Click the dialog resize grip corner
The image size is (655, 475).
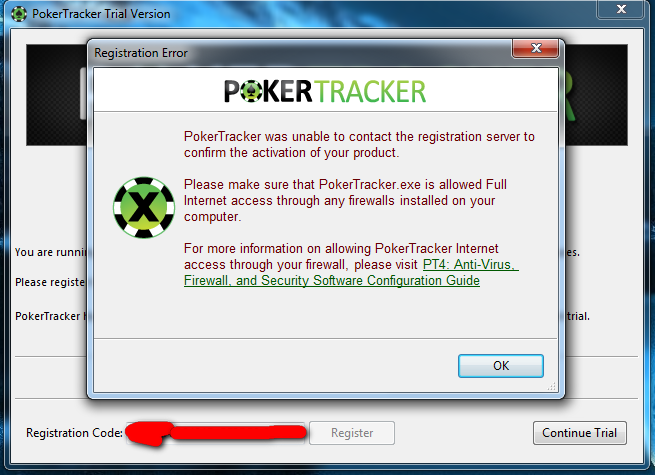point(552,387)
